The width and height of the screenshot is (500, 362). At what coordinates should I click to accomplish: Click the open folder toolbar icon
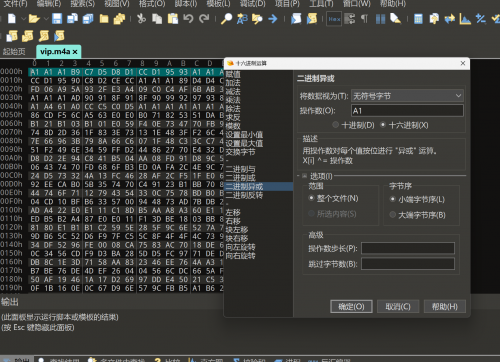[34, 19]
